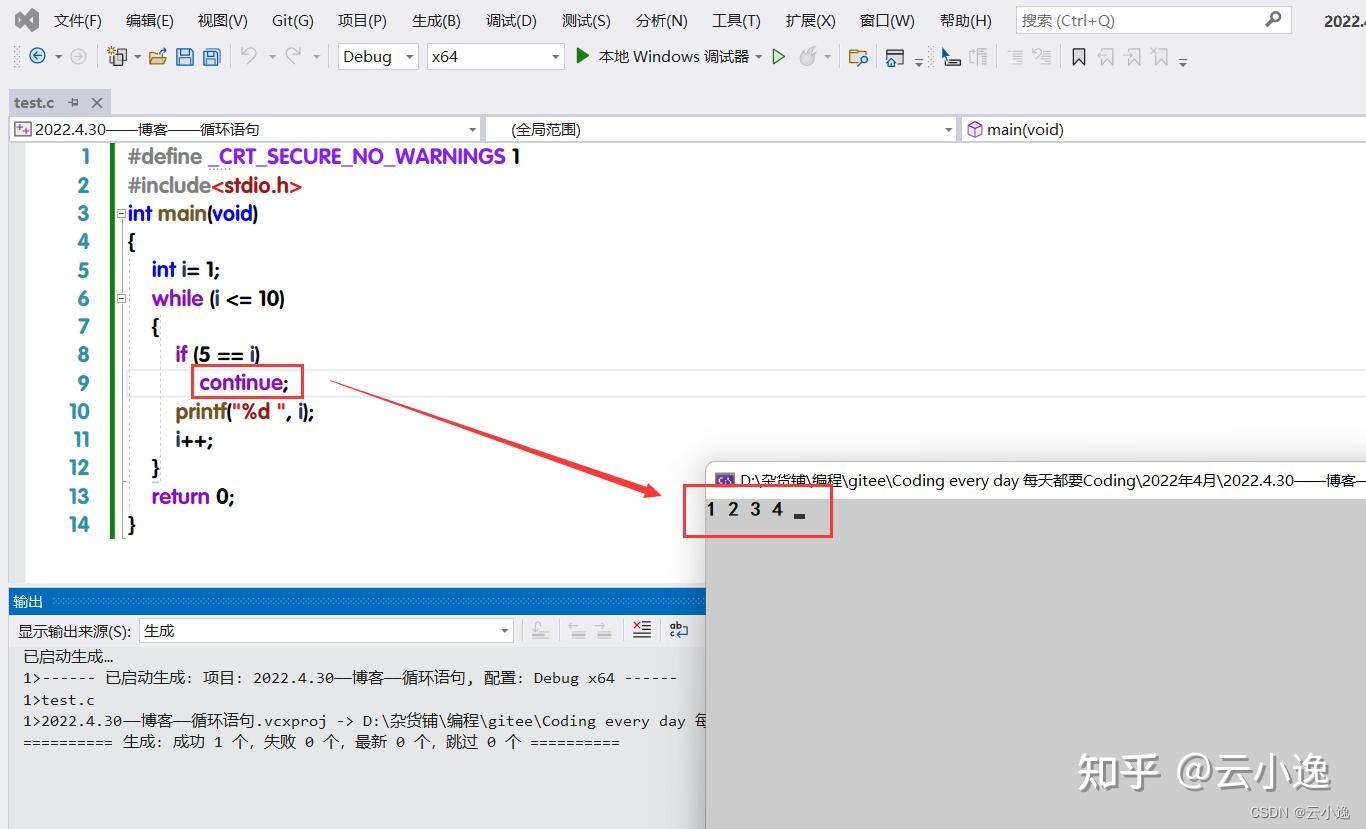Click in the 搜索 (Ctrl+Q) search box
Image resolution: width=1366 pixels, height=829 pixels.
pos(1140,19)
